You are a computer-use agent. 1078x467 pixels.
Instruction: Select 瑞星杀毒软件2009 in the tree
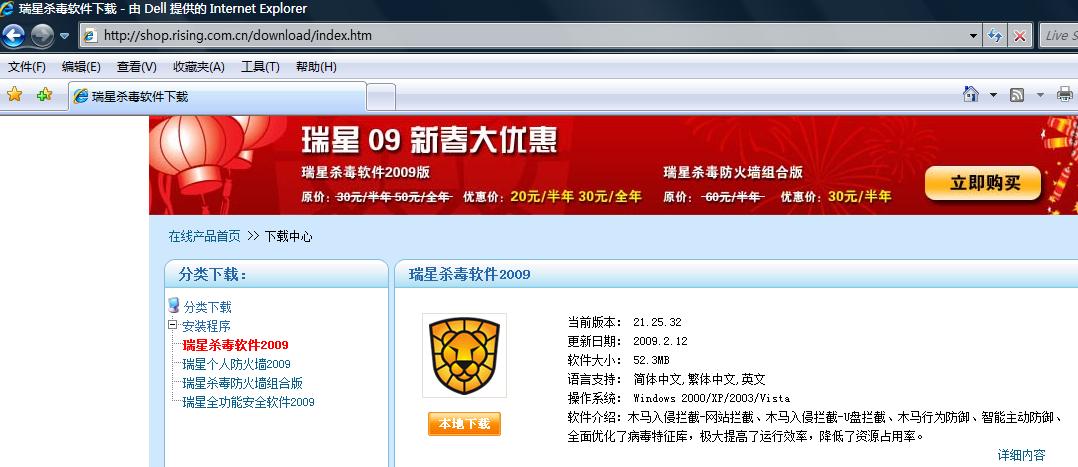pyautogui.click(x=235, y=345)
